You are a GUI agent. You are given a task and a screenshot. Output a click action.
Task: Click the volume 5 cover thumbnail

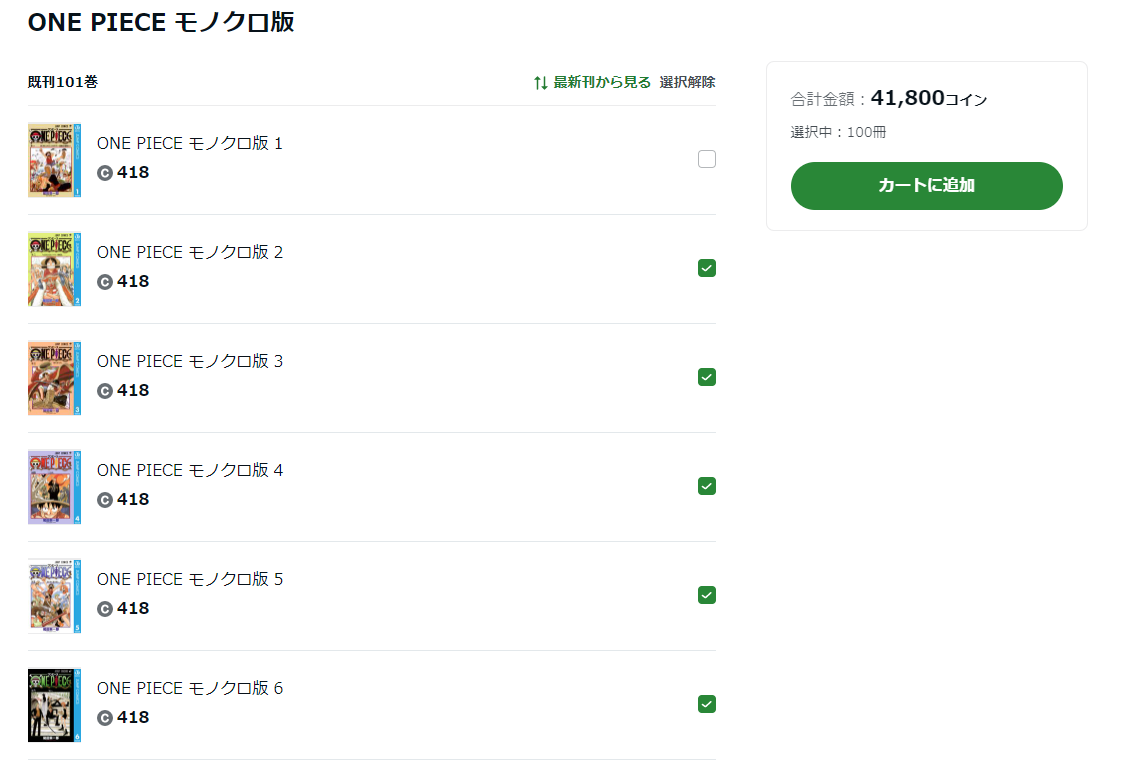[55, 596]
